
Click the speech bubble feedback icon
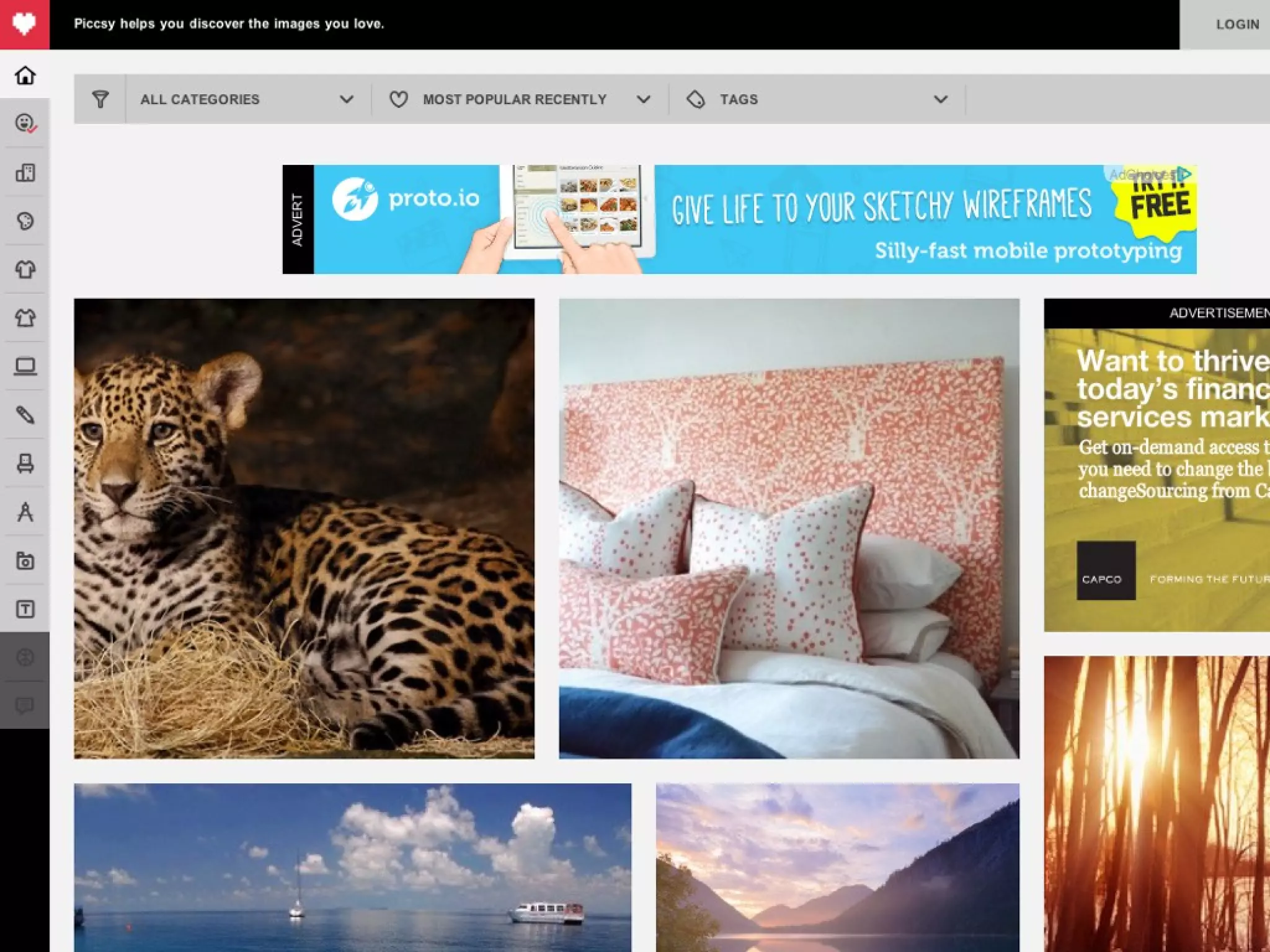click(25, 705)
